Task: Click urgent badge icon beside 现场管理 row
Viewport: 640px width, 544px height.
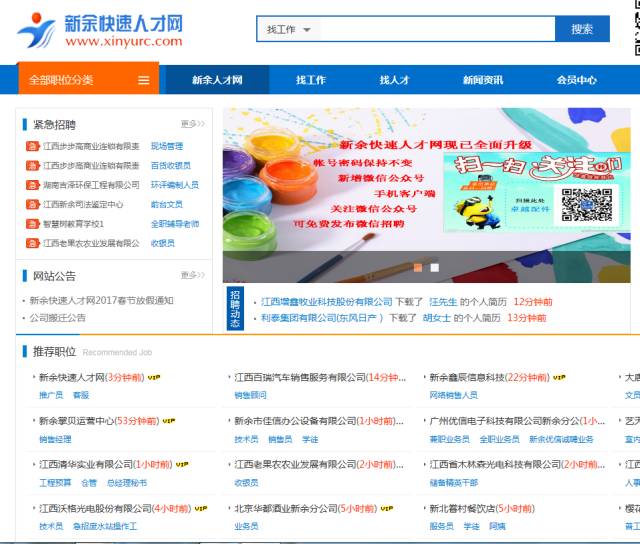Action: pos(32,146)
